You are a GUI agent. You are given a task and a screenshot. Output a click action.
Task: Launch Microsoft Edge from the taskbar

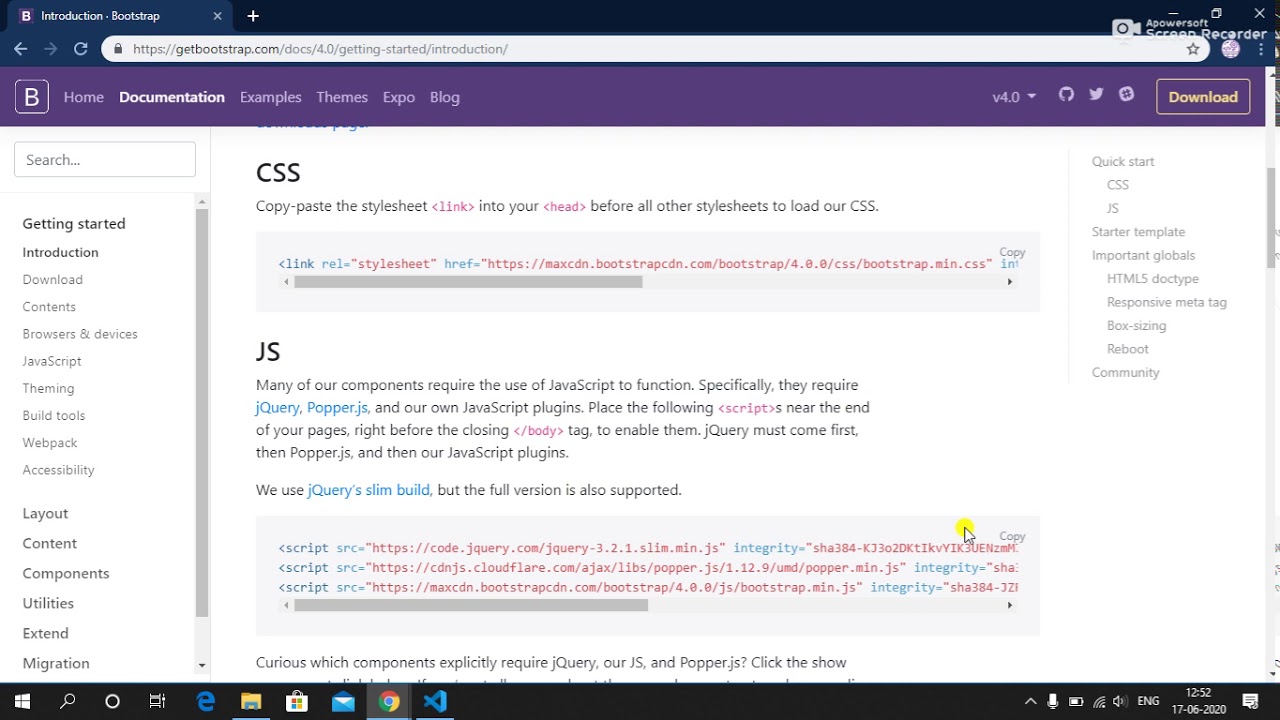[x=206, y=702]
